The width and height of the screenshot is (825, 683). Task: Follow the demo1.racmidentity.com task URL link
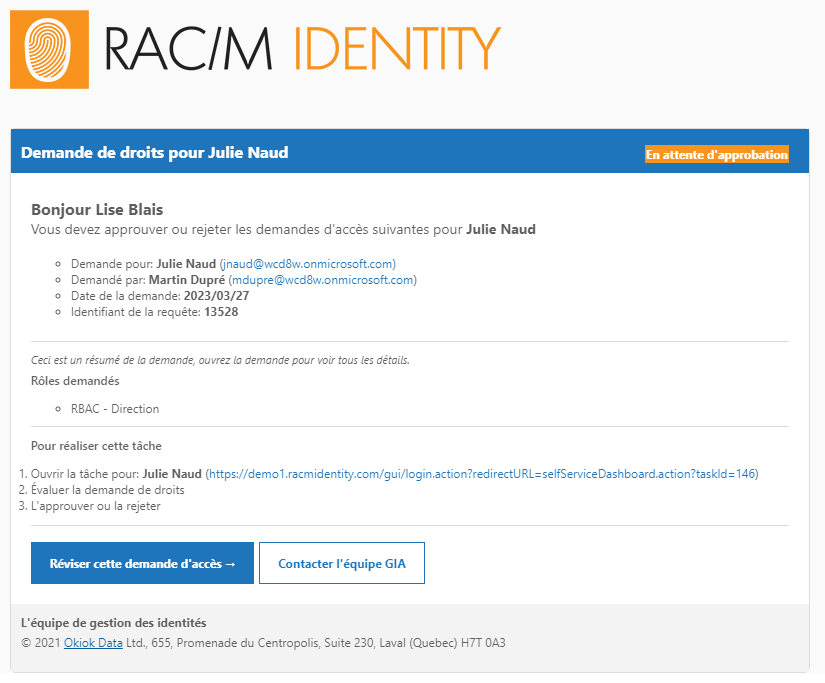point(482,474)
